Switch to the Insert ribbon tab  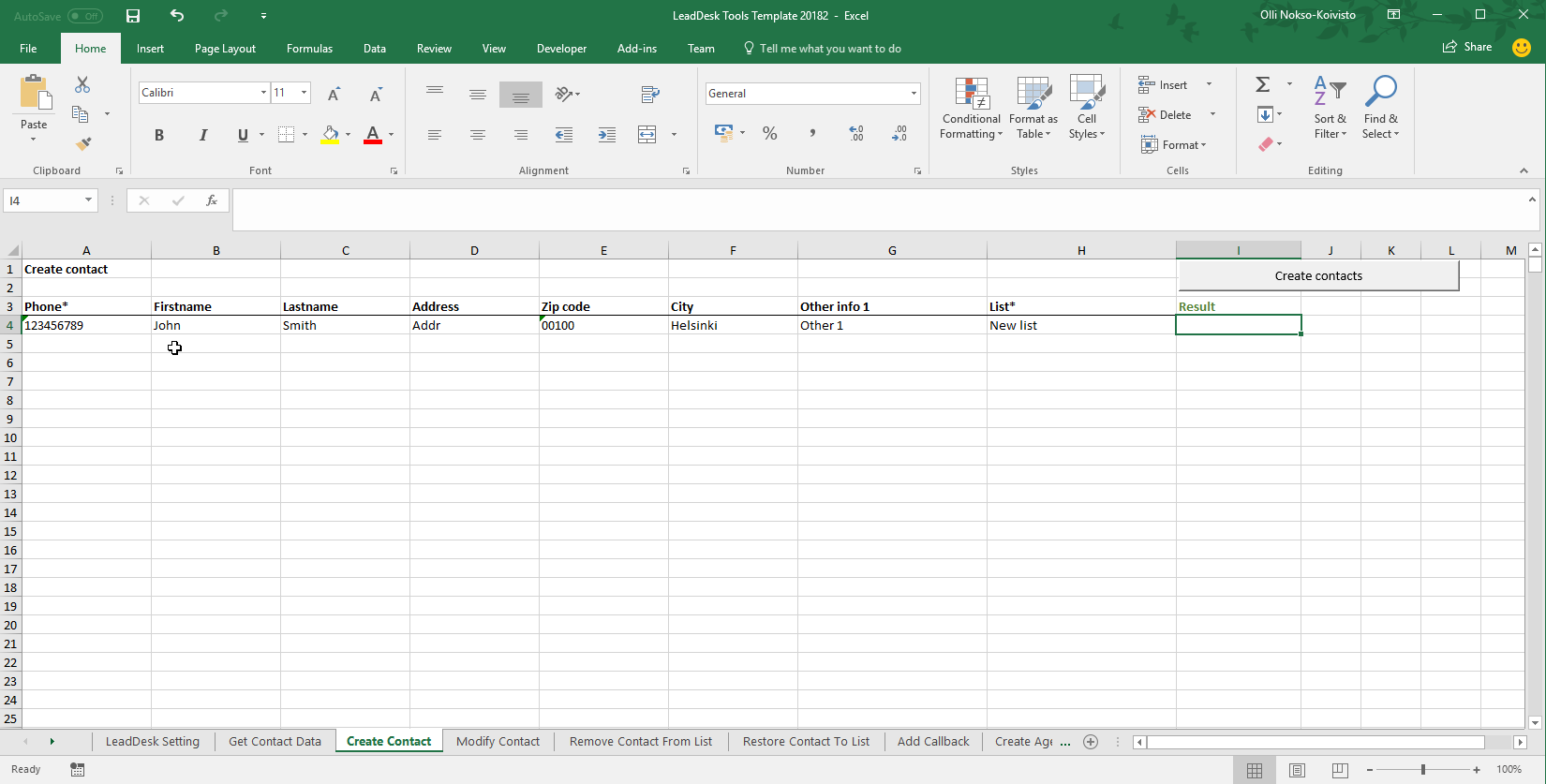click(x=150, y=49)
